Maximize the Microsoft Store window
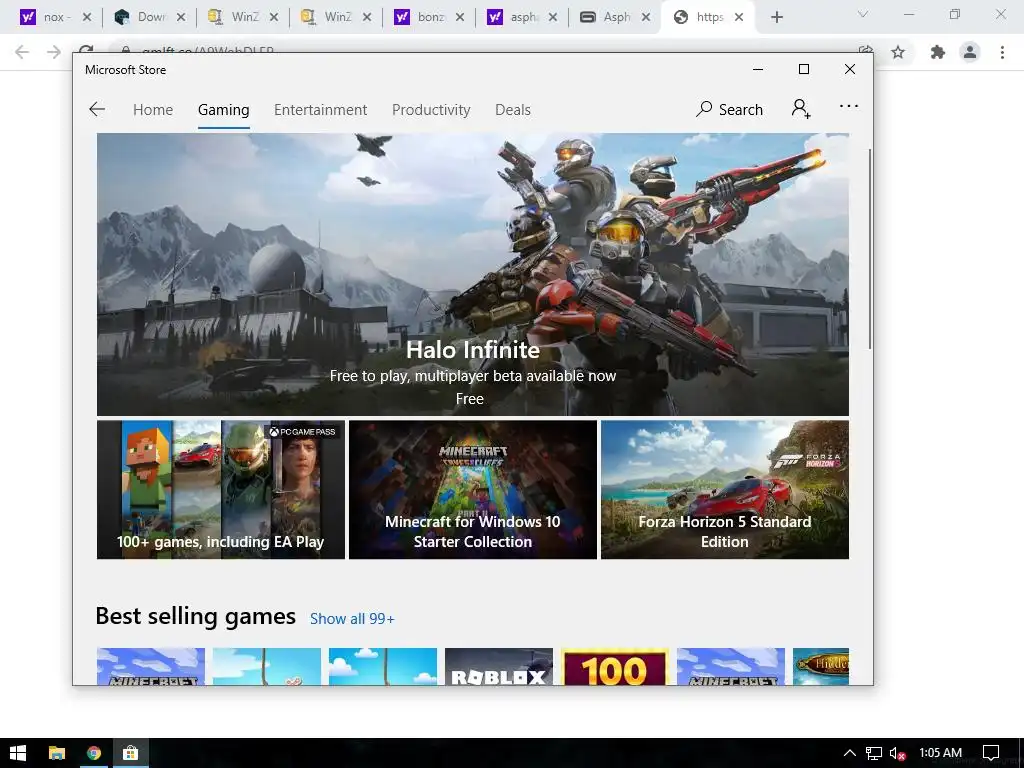Image resolution: width=1024 pixels, height=768 pixels. [x=804, y=69]
